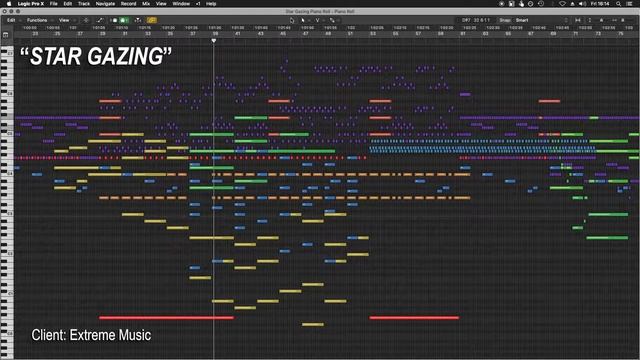The width and height of the screenshot is (640, 360).
Task: Click the topmost C key label on keyboard
Action: 10,53
